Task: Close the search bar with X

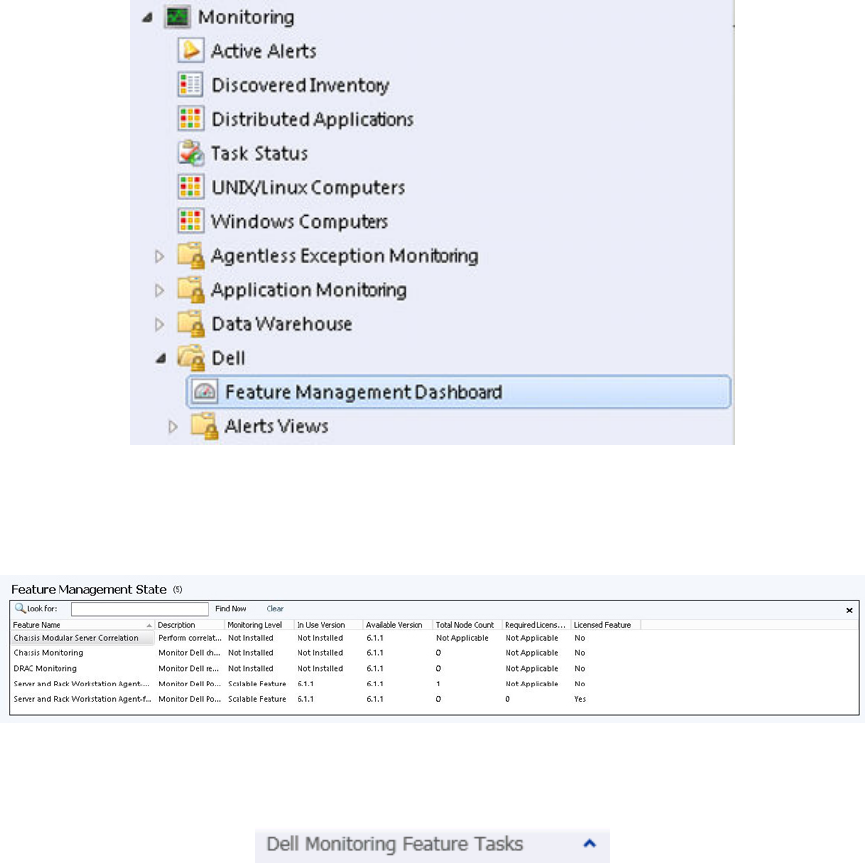Action: pyautogui.click(x=850, y=610)
